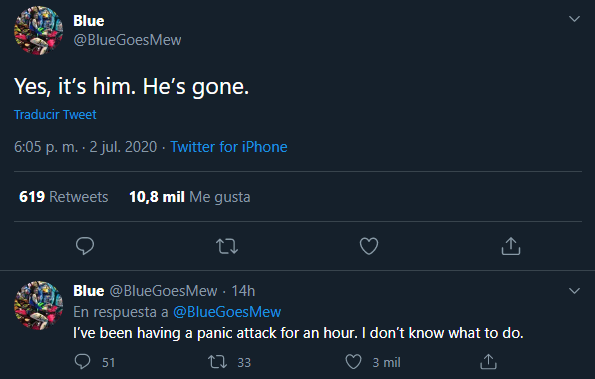Open Blue's avatar on the main tweet

coord(38,30)
